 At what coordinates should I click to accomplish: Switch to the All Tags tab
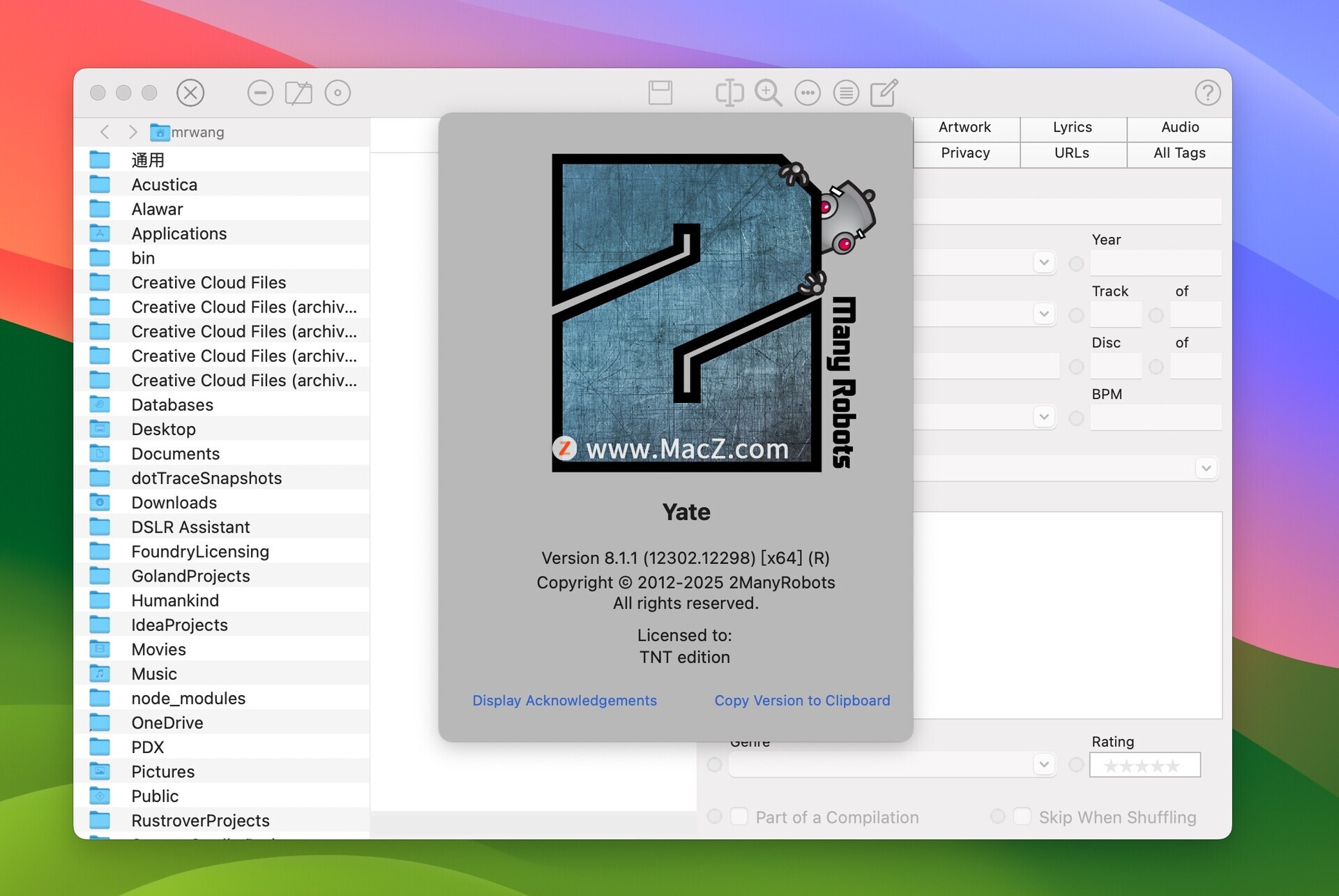[1180, 153]
